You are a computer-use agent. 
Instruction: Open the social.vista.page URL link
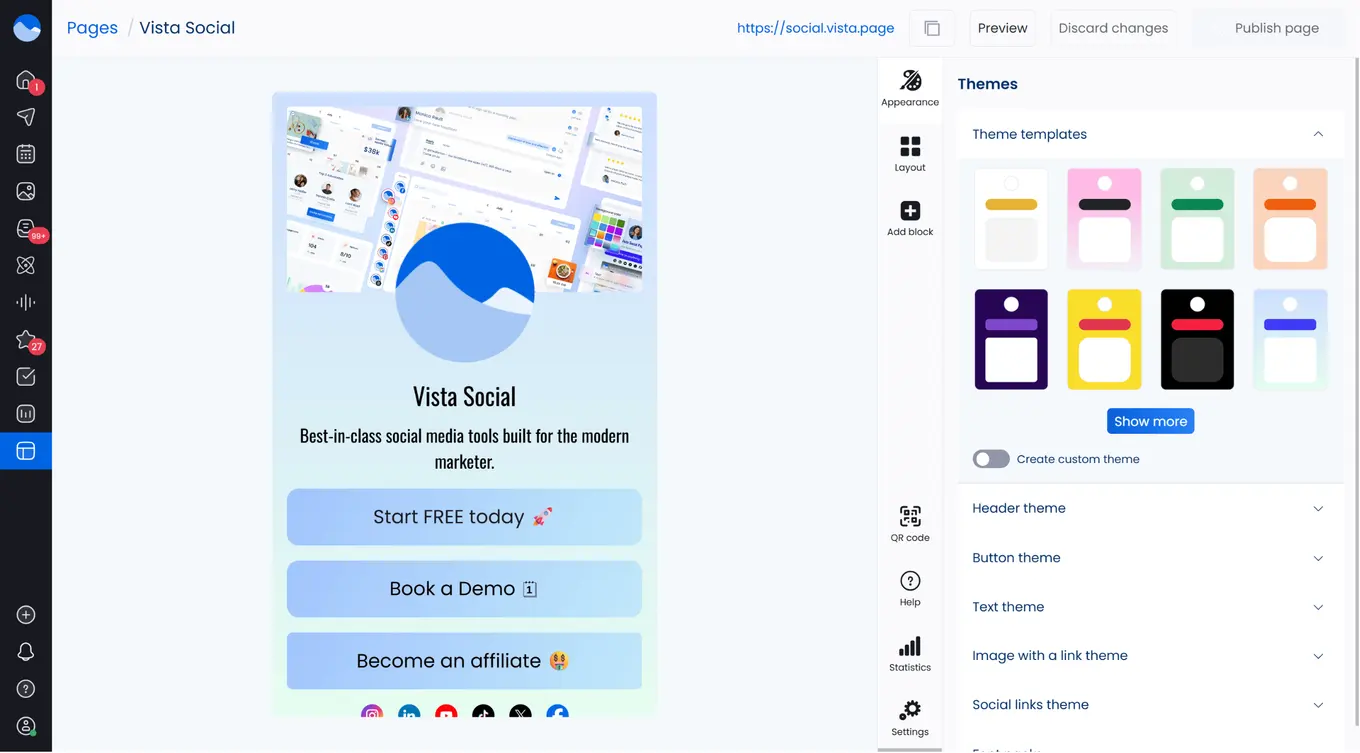(815, 27)
